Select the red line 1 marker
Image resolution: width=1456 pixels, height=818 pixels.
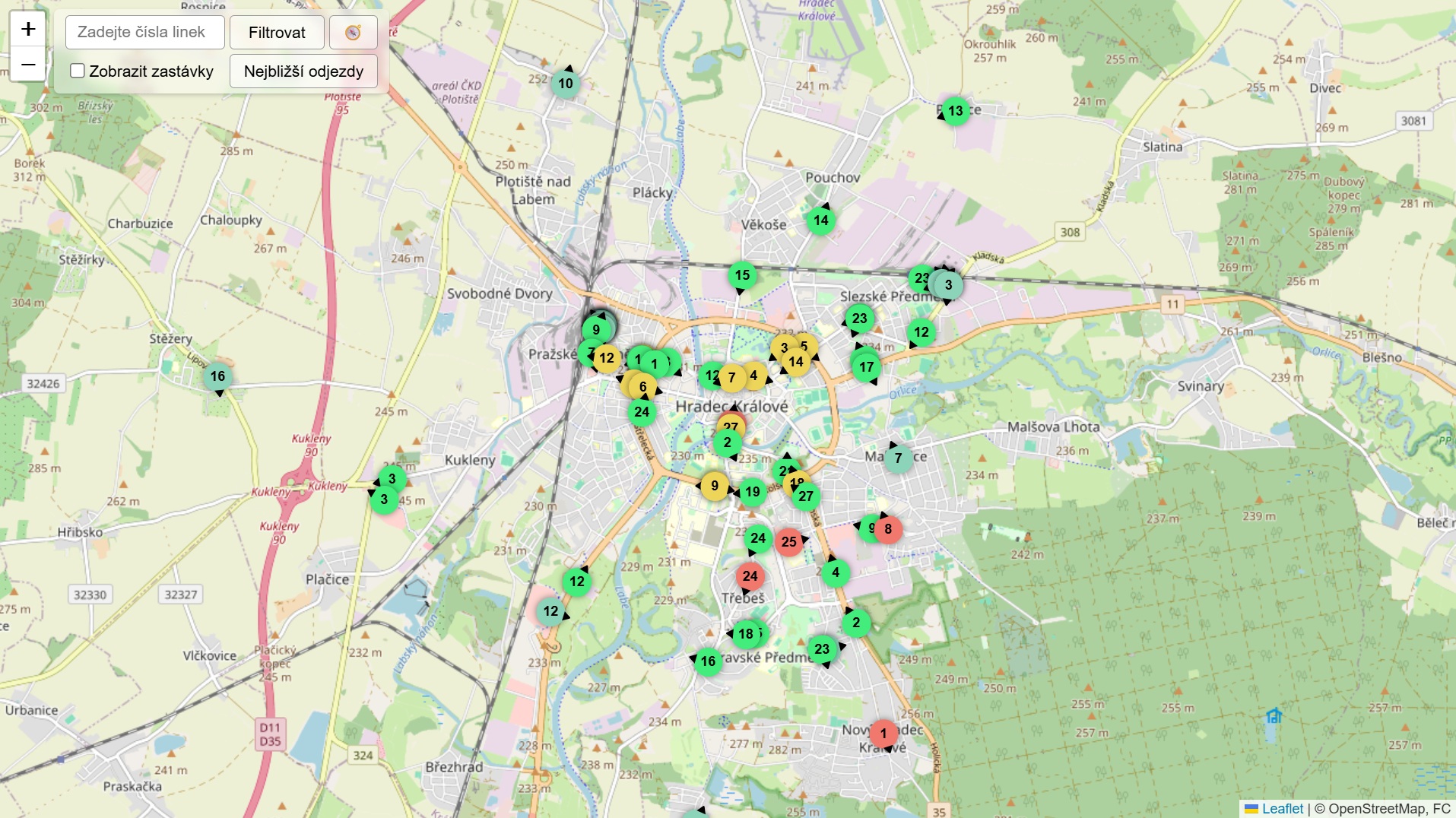point(883,734)
